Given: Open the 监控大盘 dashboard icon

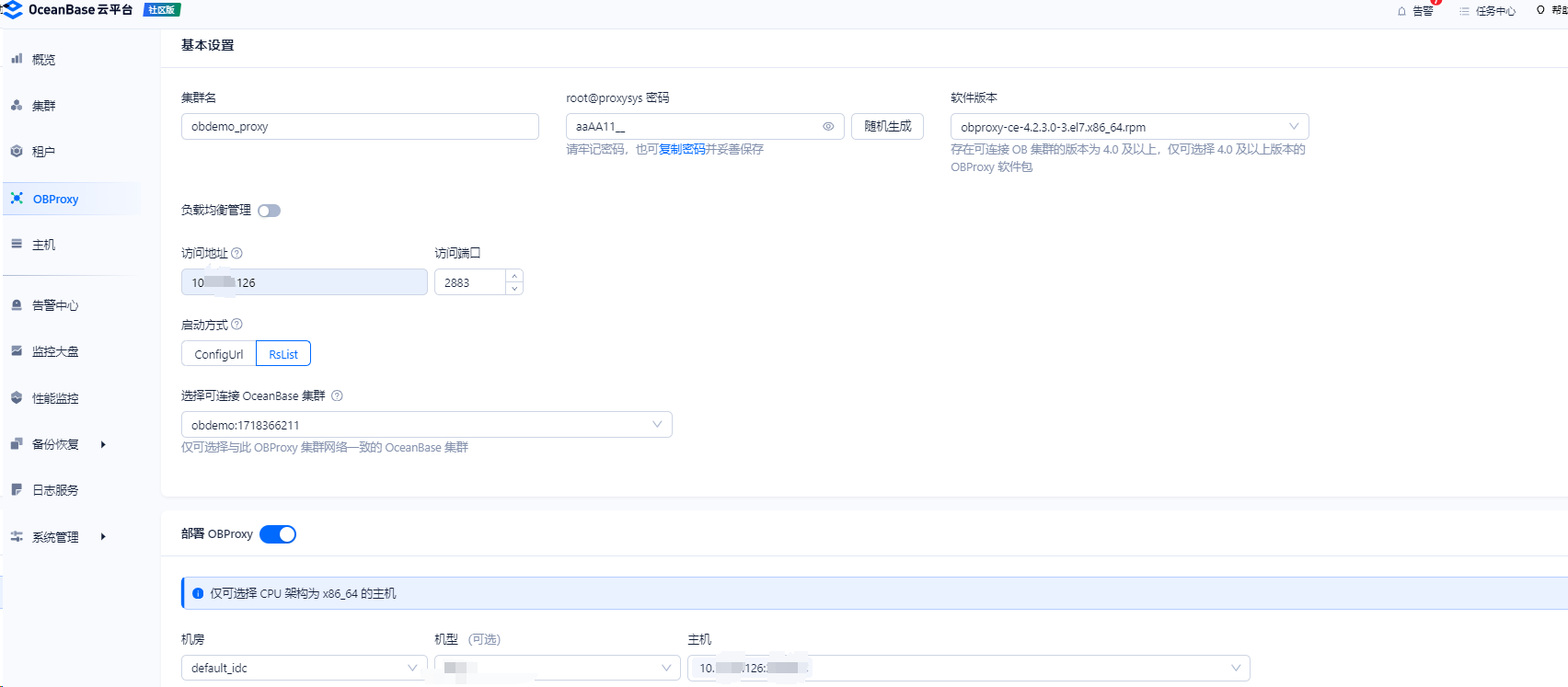Looking at the screenshot, I should coord(17,350).
